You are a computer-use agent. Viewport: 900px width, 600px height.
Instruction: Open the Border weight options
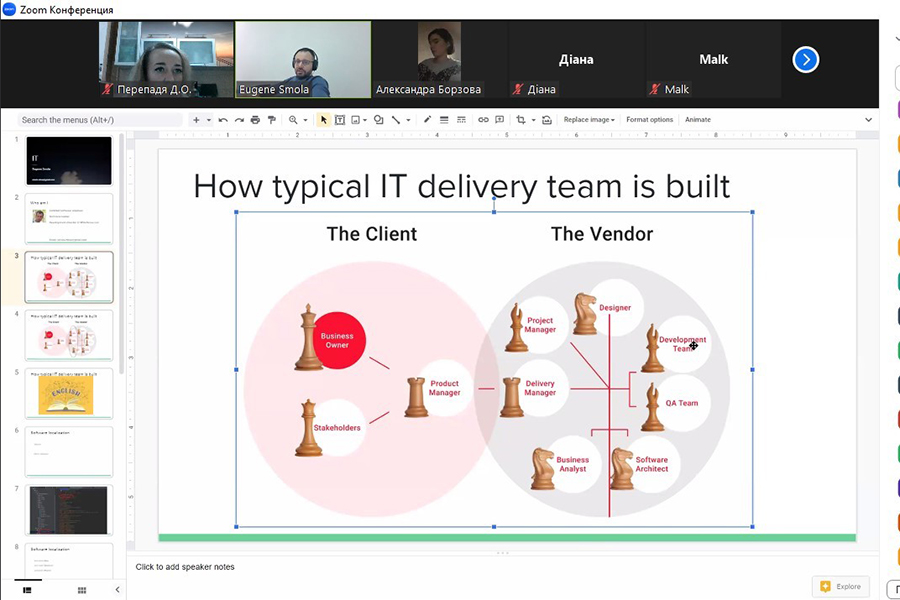444,119
